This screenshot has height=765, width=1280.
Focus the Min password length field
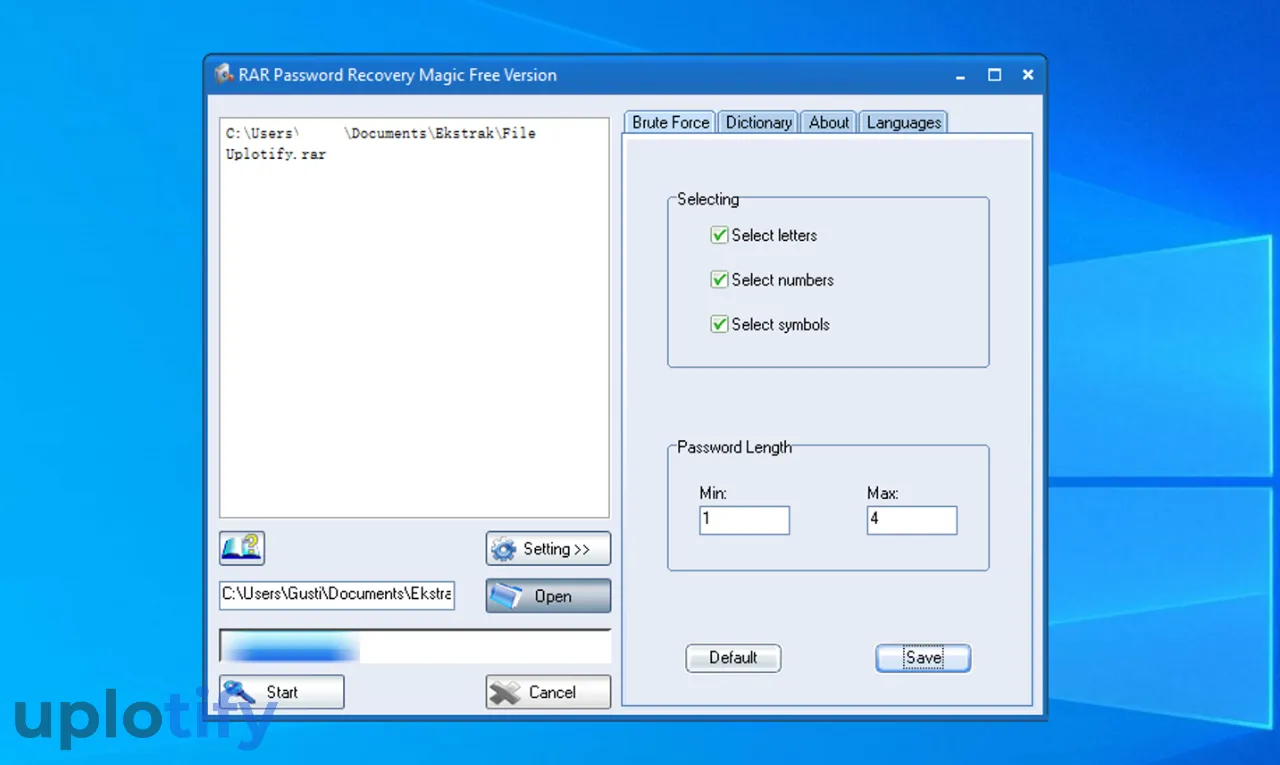click(745, 520)
